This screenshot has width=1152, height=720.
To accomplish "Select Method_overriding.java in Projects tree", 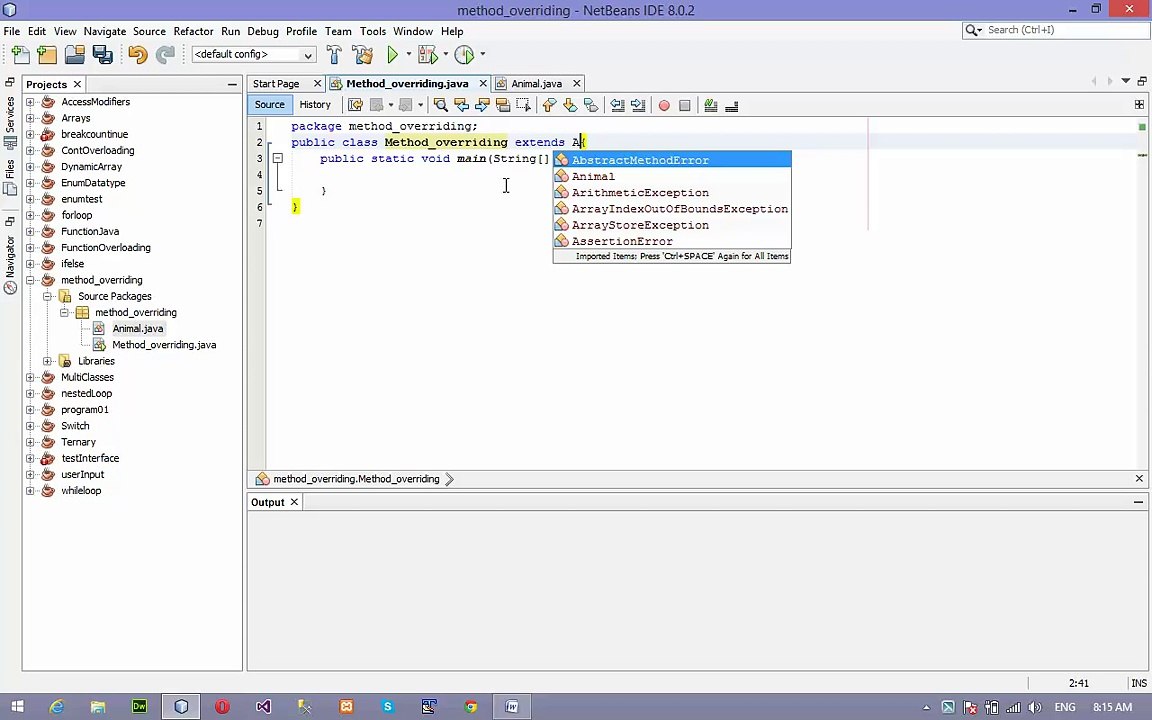I will coord(164,345).
